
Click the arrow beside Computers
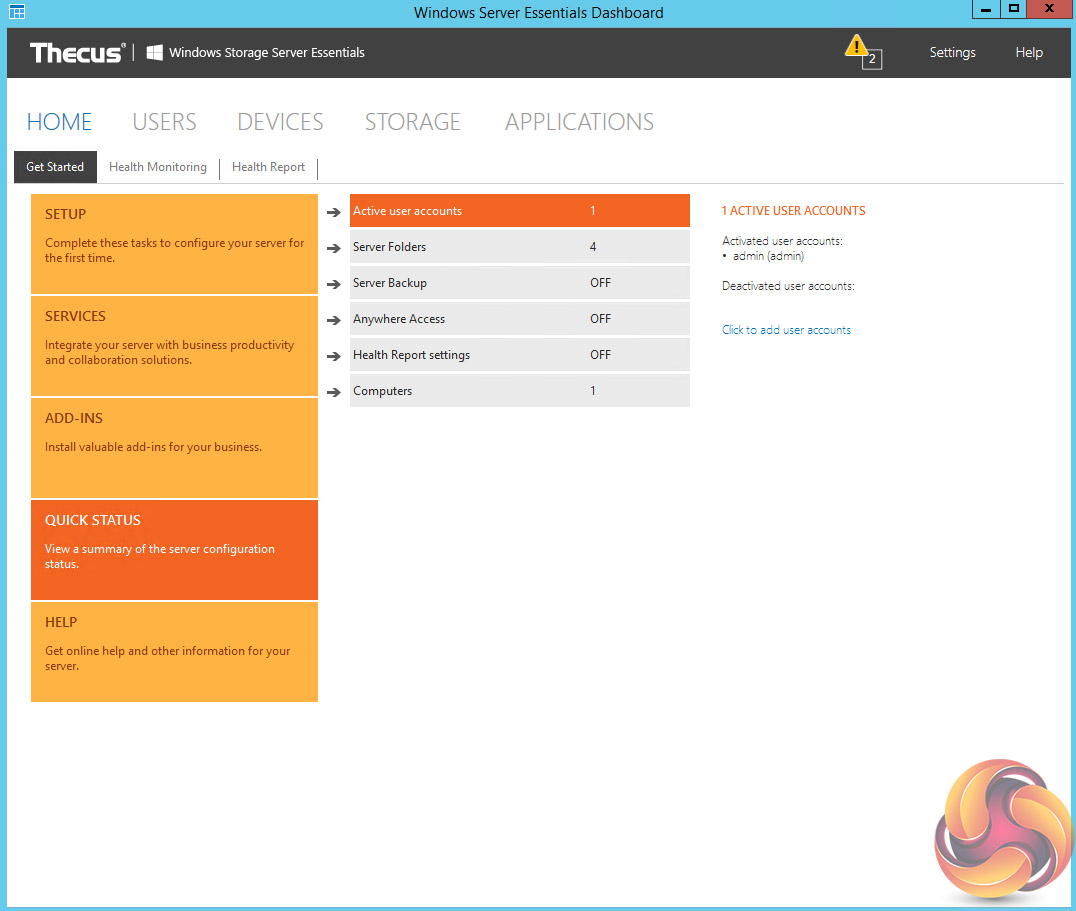coord(334,392)
